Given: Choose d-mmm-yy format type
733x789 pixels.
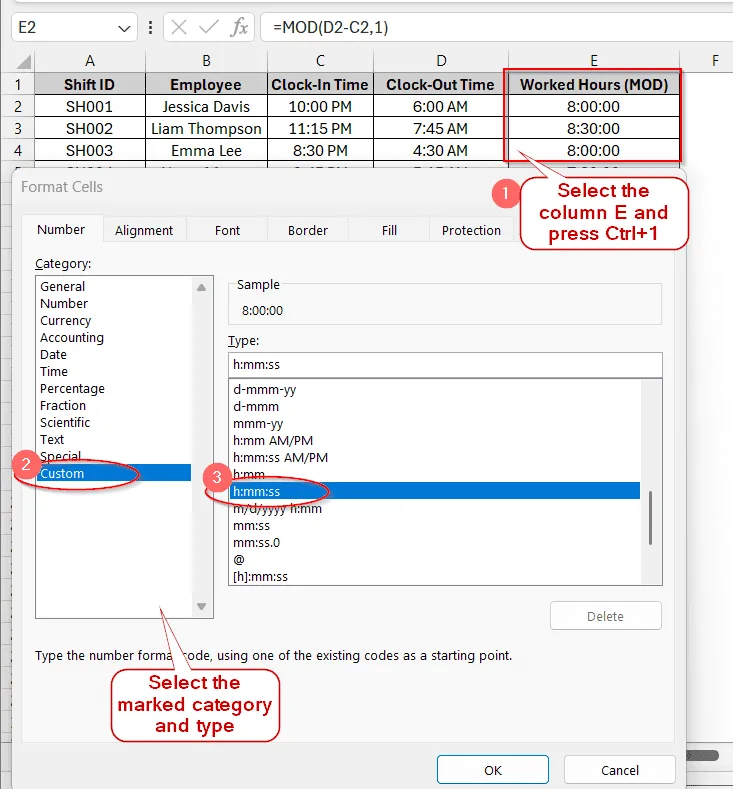Looking at the screenshot, I should click(435, 389).
